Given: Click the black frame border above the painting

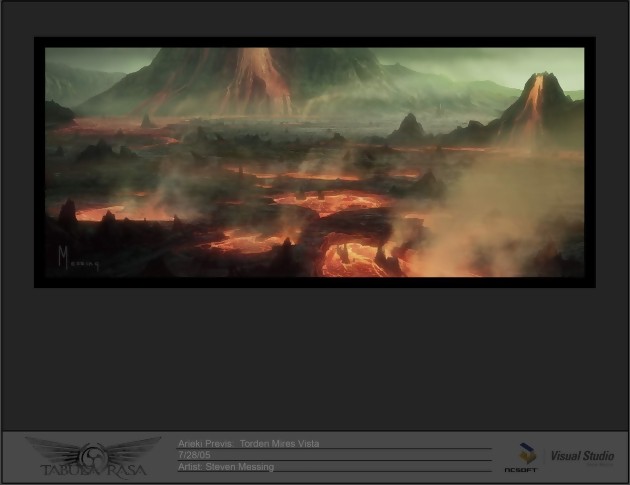Looking at the screenshot, I should 315,42.
